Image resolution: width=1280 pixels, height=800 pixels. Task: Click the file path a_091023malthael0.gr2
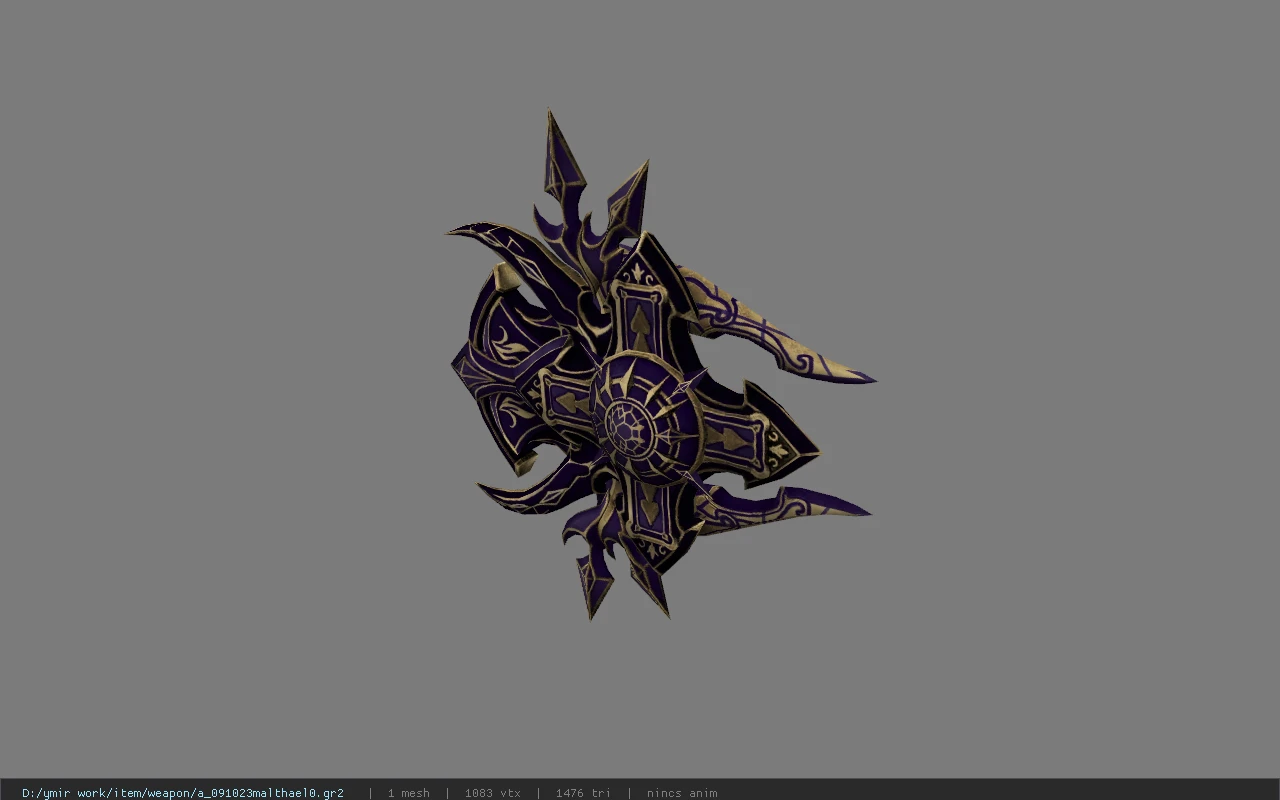point(183,793)
